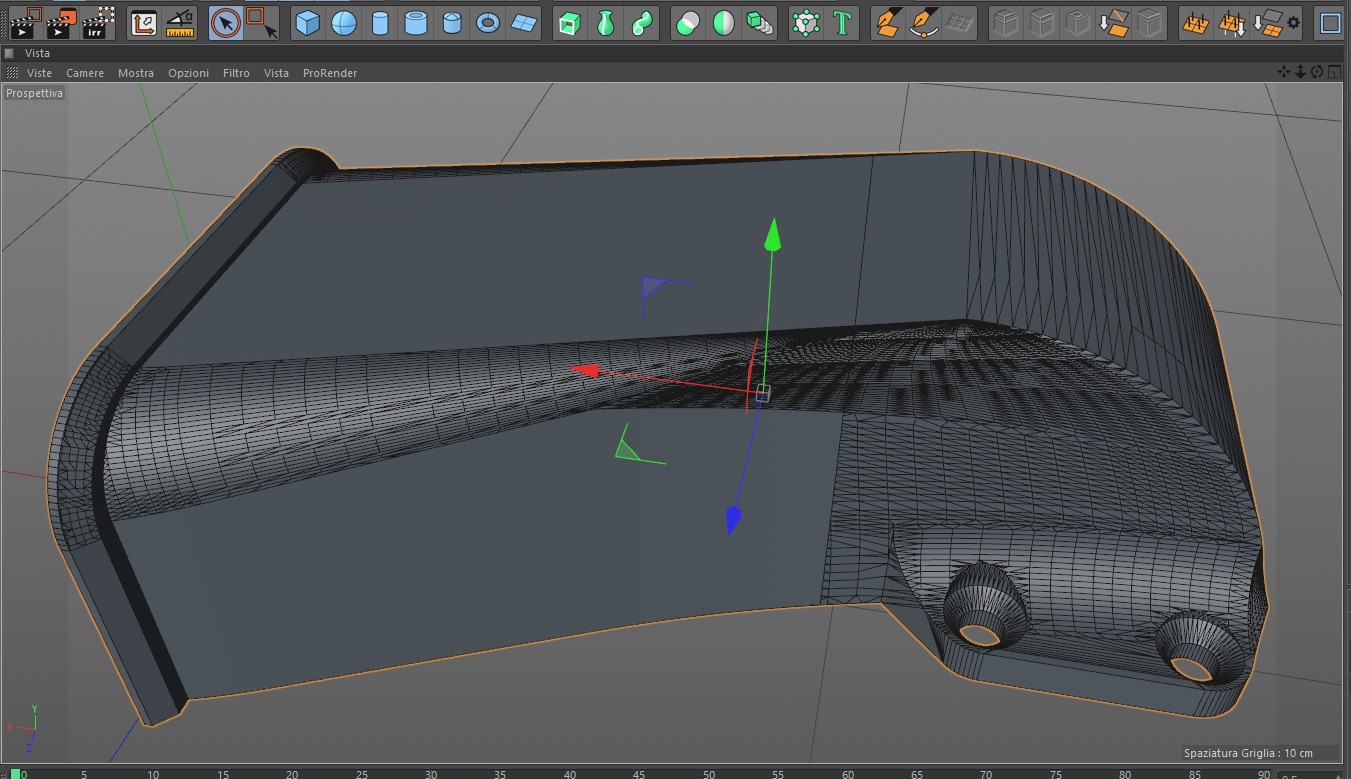The height and width of the screenshot is (779, 1351).
Task: Click the orange mesh icon with white arrow
Action: (1232, 23)
